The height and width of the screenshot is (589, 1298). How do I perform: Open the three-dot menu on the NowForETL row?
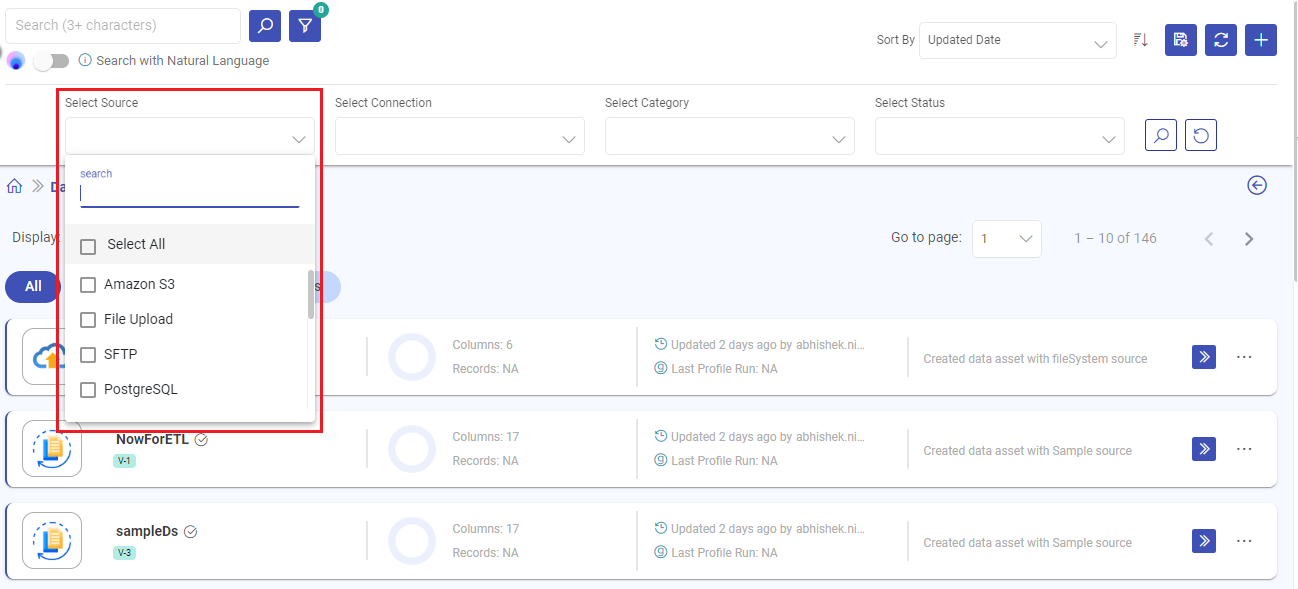1243,448
